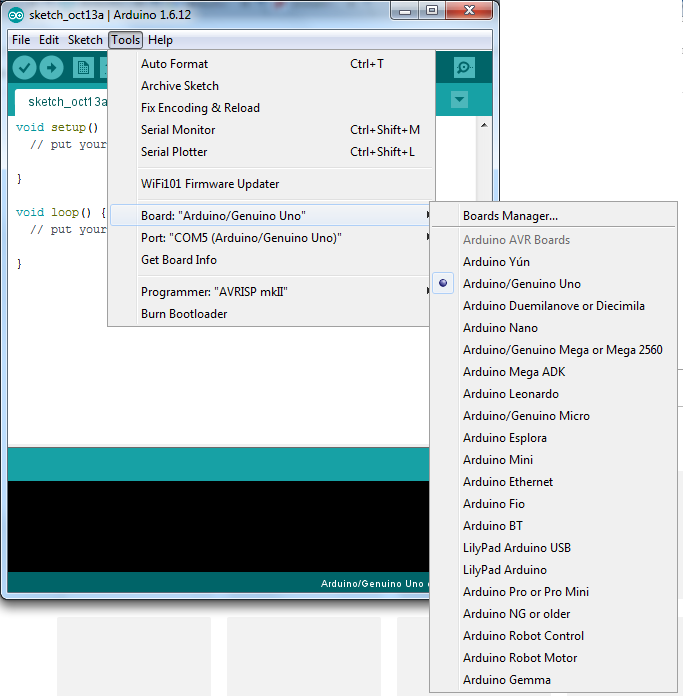
Task: Choose Arduino Leonardo board option
Action: tap(510, 394)
